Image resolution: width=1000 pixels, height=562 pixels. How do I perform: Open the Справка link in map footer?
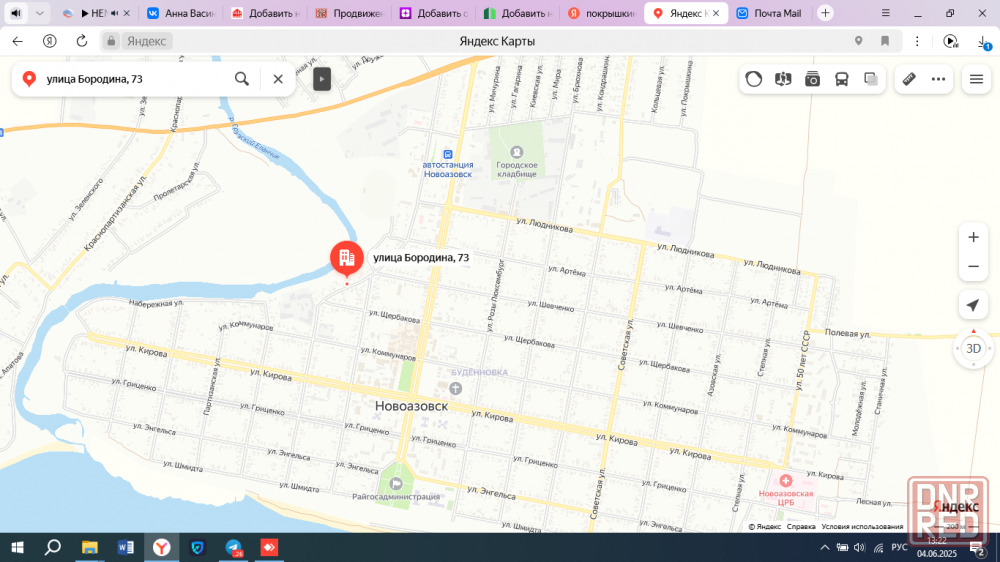click(801, 527)
